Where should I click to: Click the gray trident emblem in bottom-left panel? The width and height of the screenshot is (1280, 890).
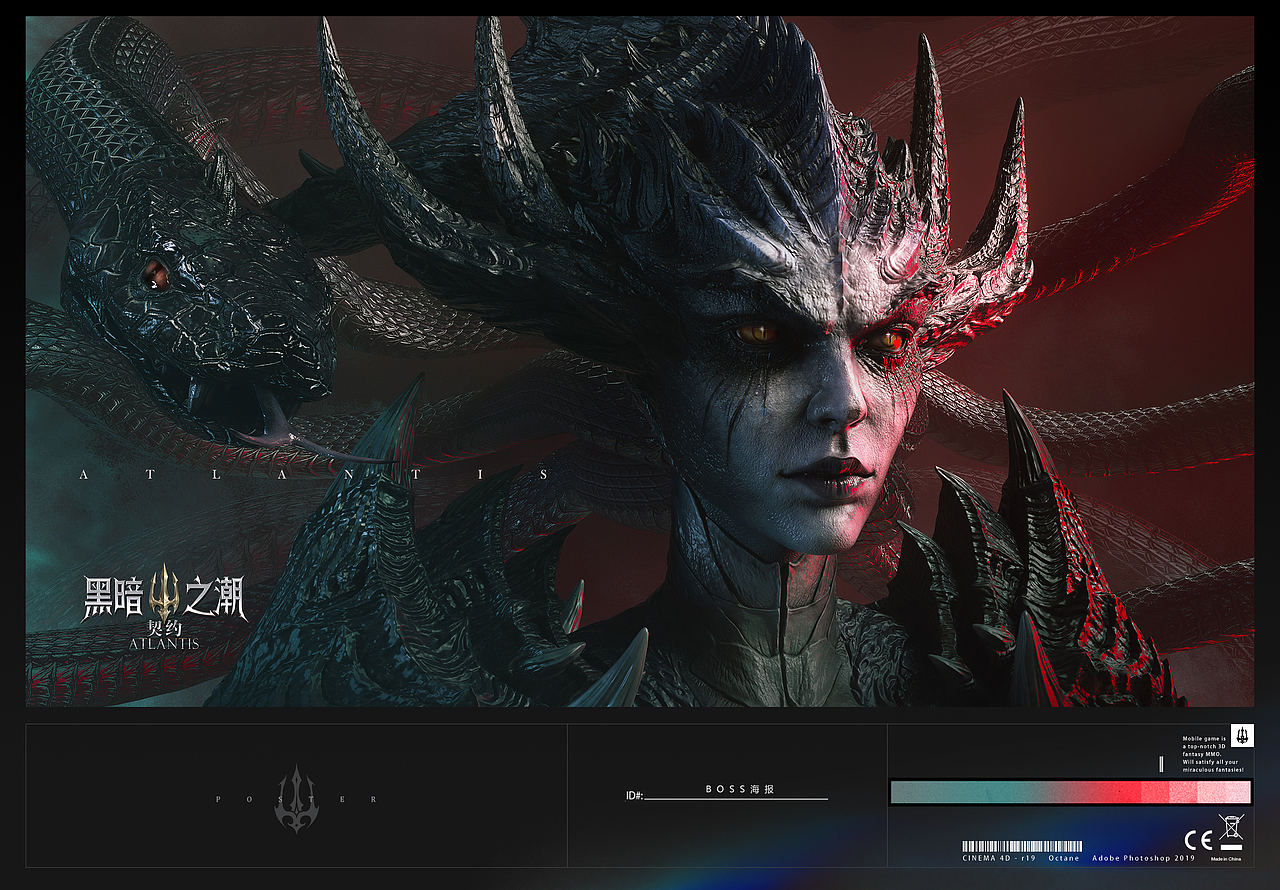[x=296, y=798]
